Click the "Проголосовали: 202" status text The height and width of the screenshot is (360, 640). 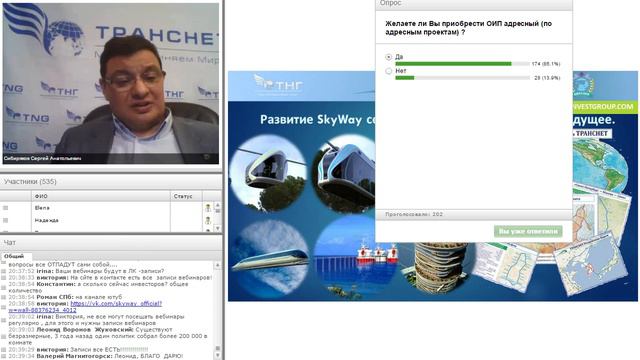[414, 214]
